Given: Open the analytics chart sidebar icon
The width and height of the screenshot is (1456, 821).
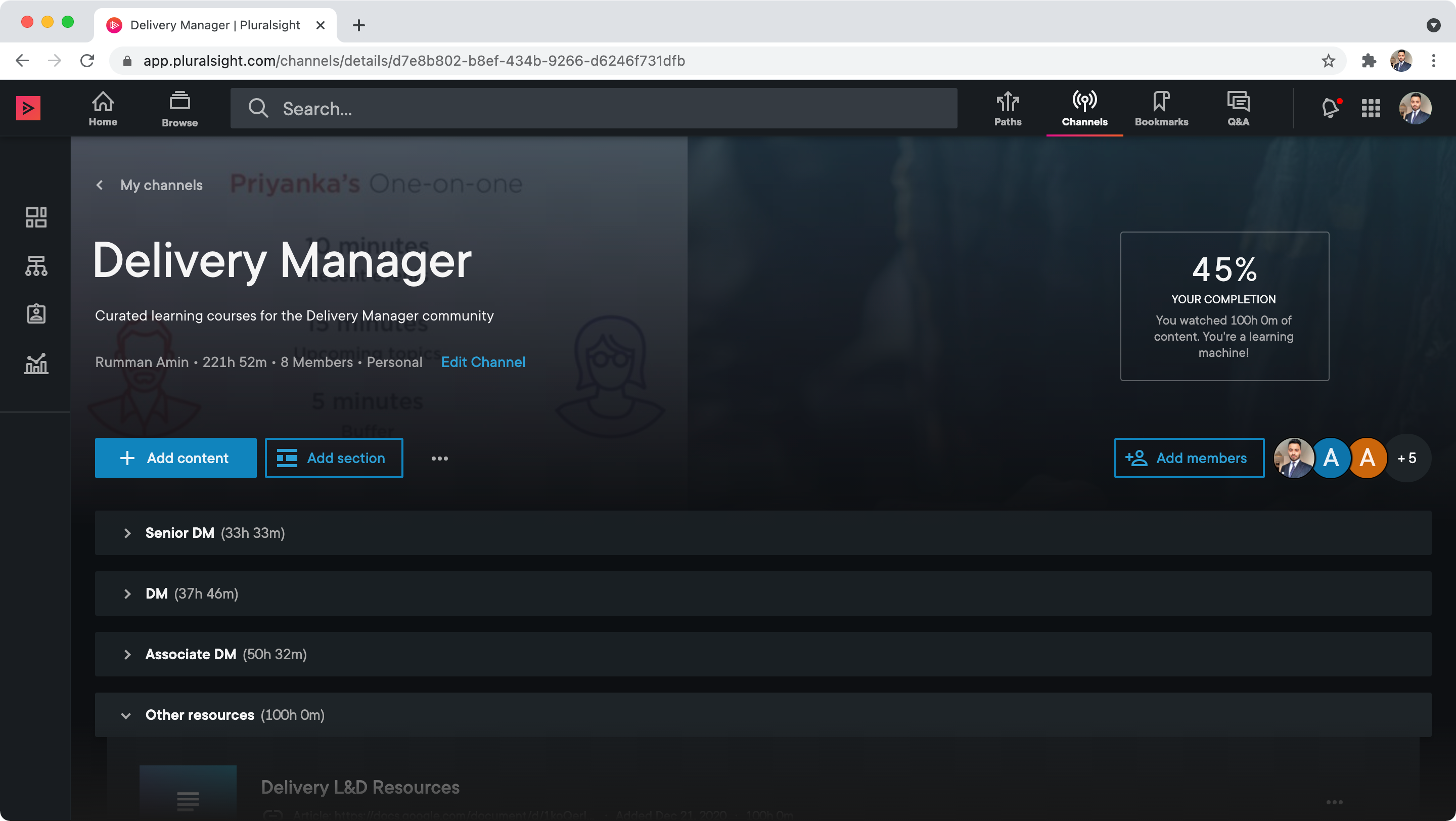Looking at the screenshot, I should click(36, 363).
